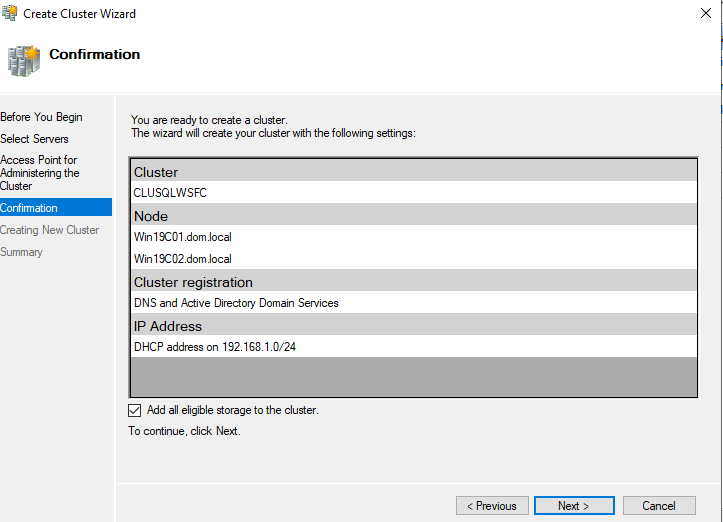Viewport: 723px width, 522px height.
Task: Click the Create Cluster Wizard title bar icon
Action: (x=10, y=14)
